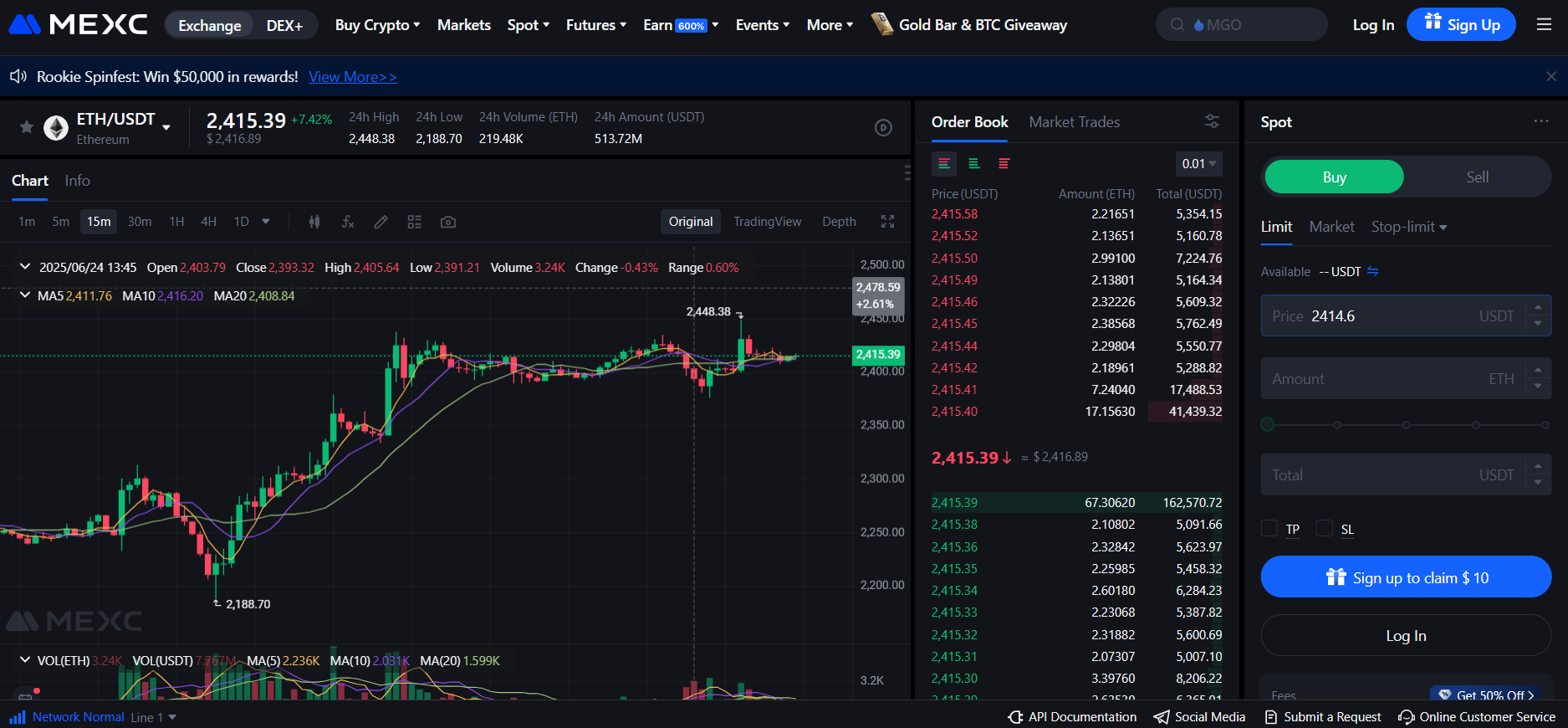Collapse the MA indicator row chevron
The image size is (1568, 728).
24,295
